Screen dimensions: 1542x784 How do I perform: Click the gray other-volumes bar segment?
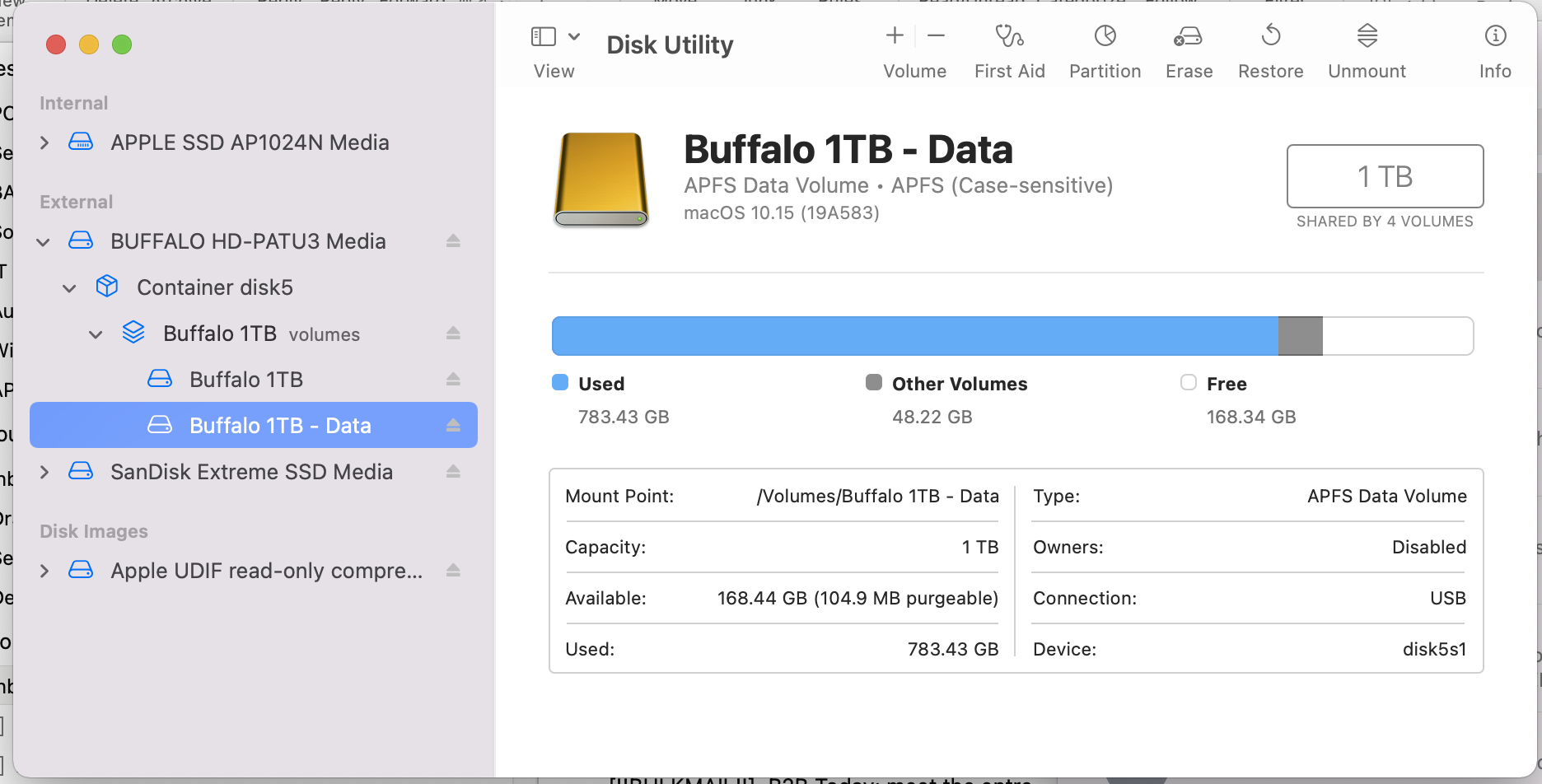(1301, 336)
